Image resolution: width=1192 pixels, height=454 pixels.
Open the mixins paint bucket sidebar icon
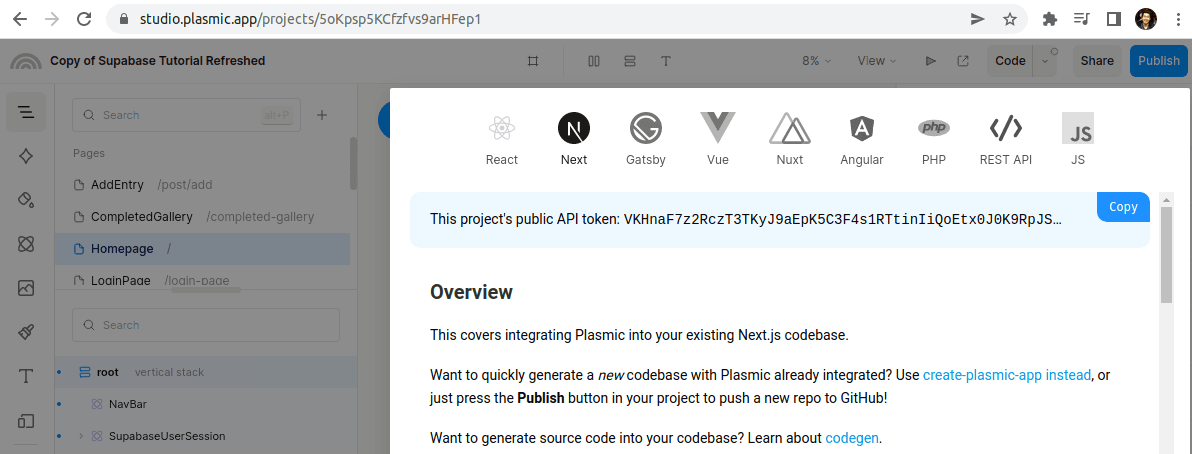pyautogui.click(x=26, y=200)
